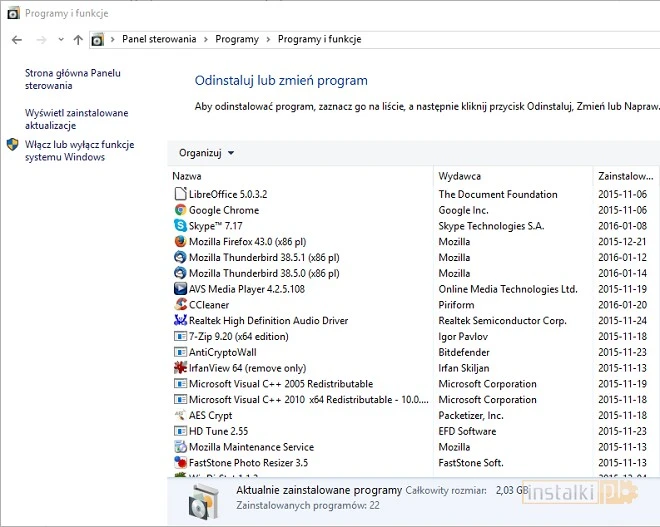Screen dimensions: 660x527
Task: Select the 7-Zip 9.20 icon
Action: [x=180, y=337]
